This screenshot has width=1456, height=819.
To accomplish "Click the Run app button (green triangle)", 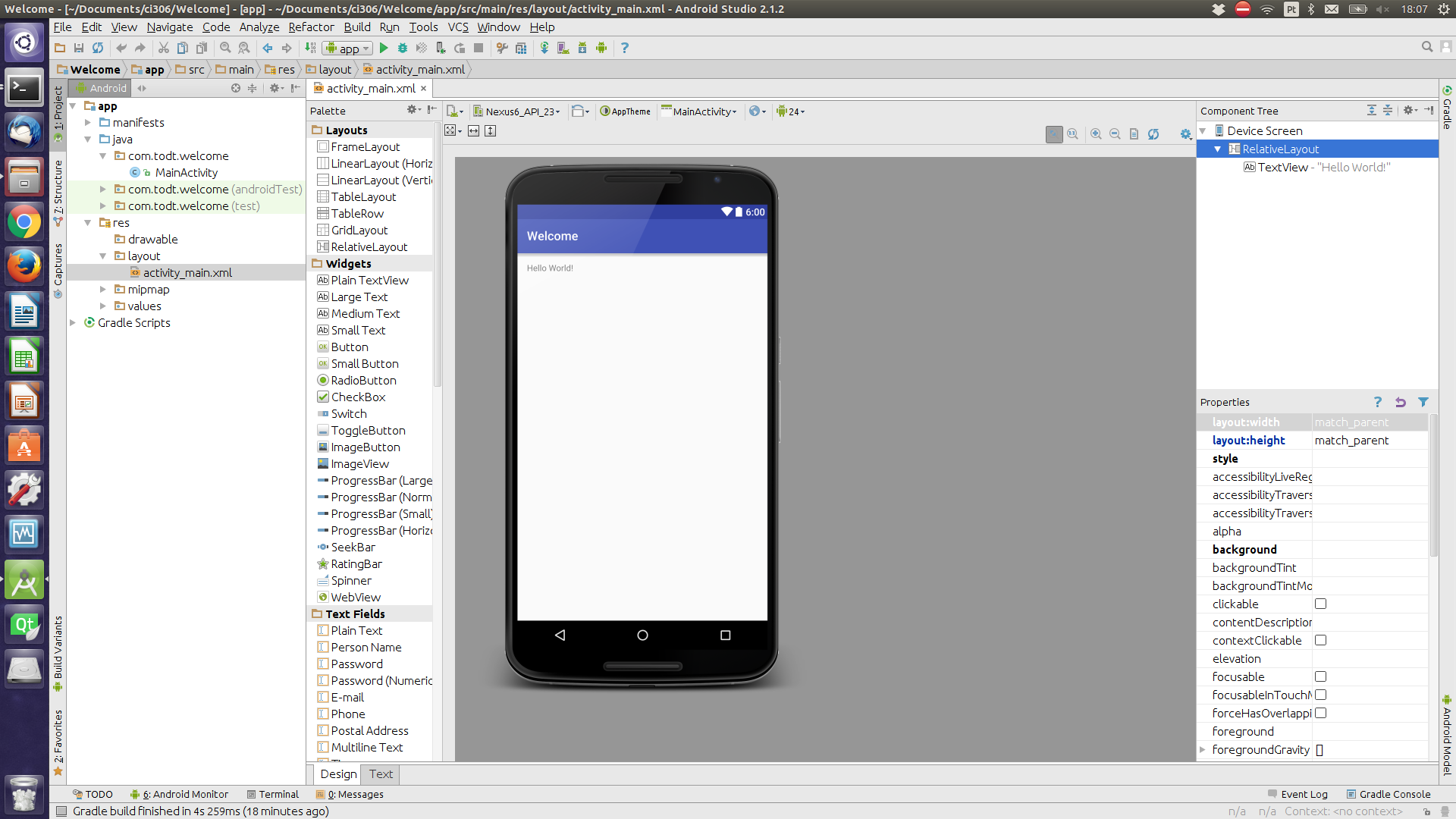I will [x=383, y=48].
